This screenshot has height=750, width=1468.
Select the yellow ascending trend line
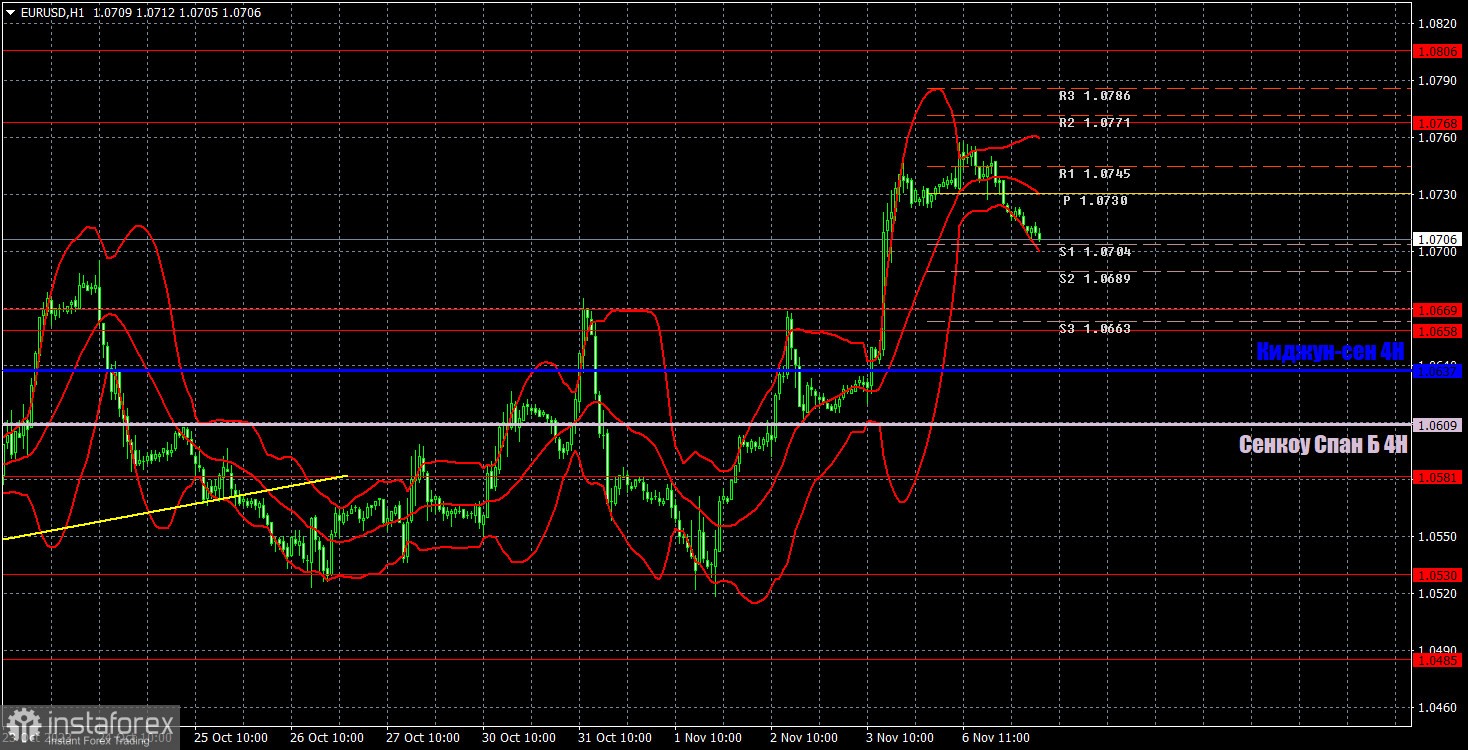(175, 508)
